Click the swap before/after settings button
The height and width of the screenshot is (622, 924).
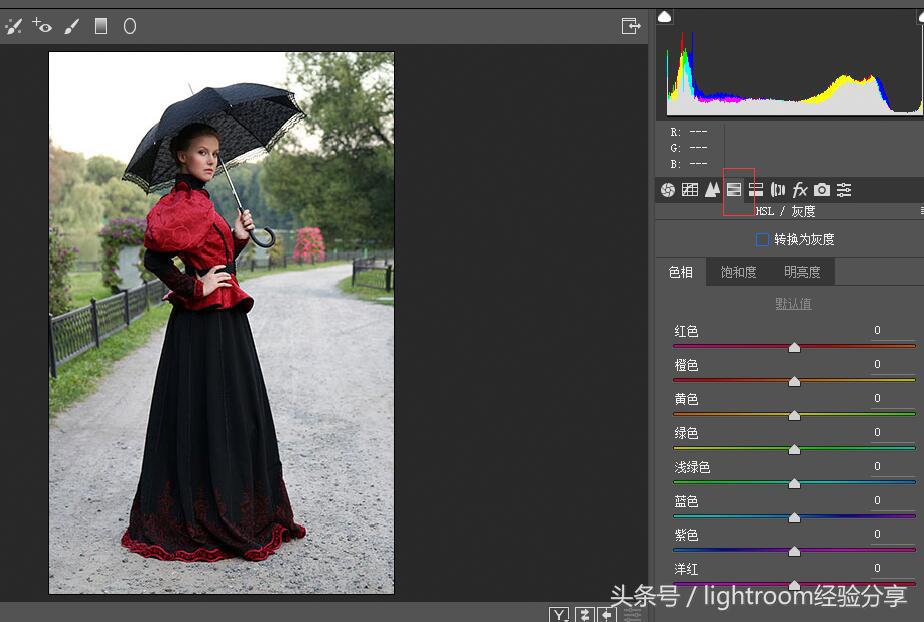pos(585,613)
